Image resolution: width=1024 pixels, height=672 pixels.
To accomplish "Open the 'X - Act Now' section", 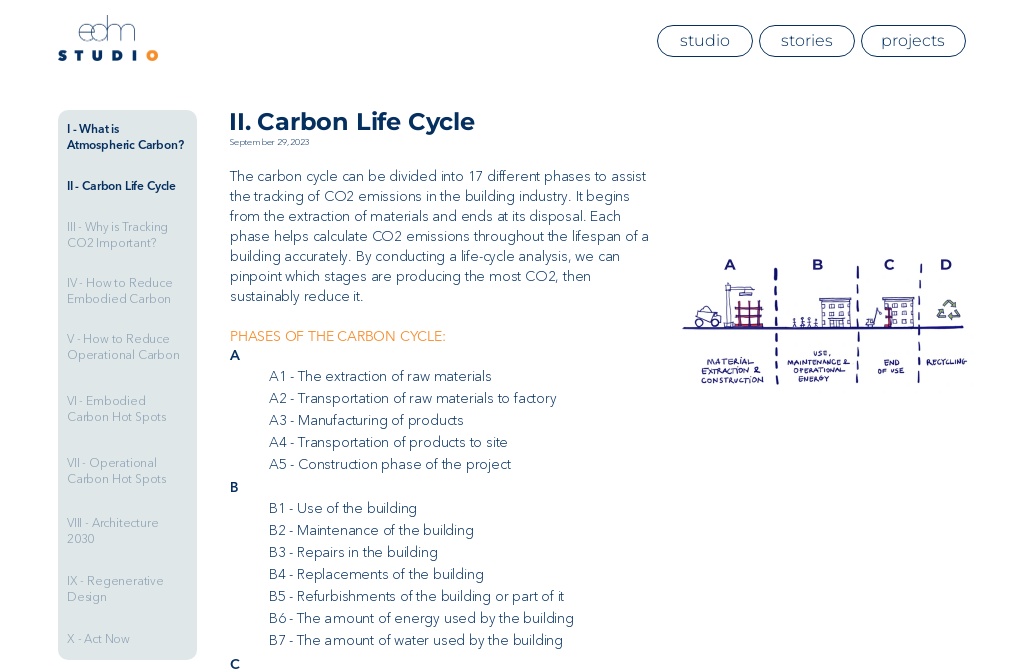I will click(98, 639).
